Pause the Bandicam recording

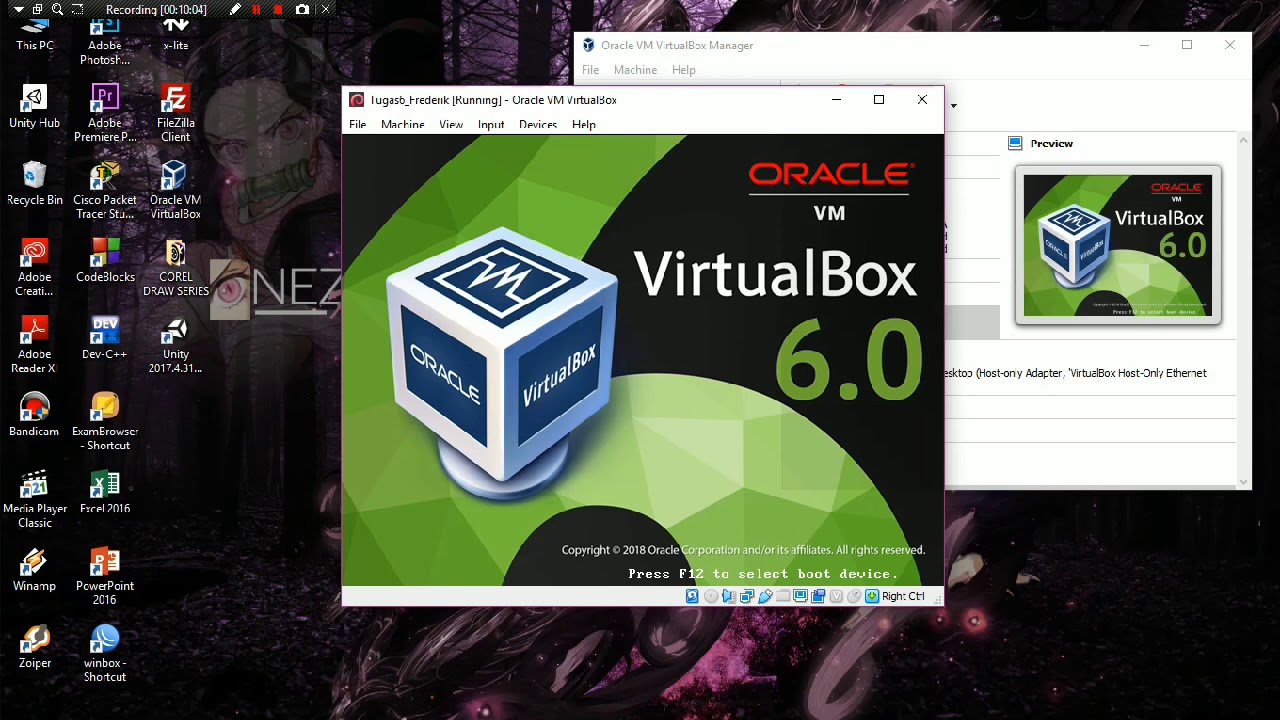click(x=256, y=10)
